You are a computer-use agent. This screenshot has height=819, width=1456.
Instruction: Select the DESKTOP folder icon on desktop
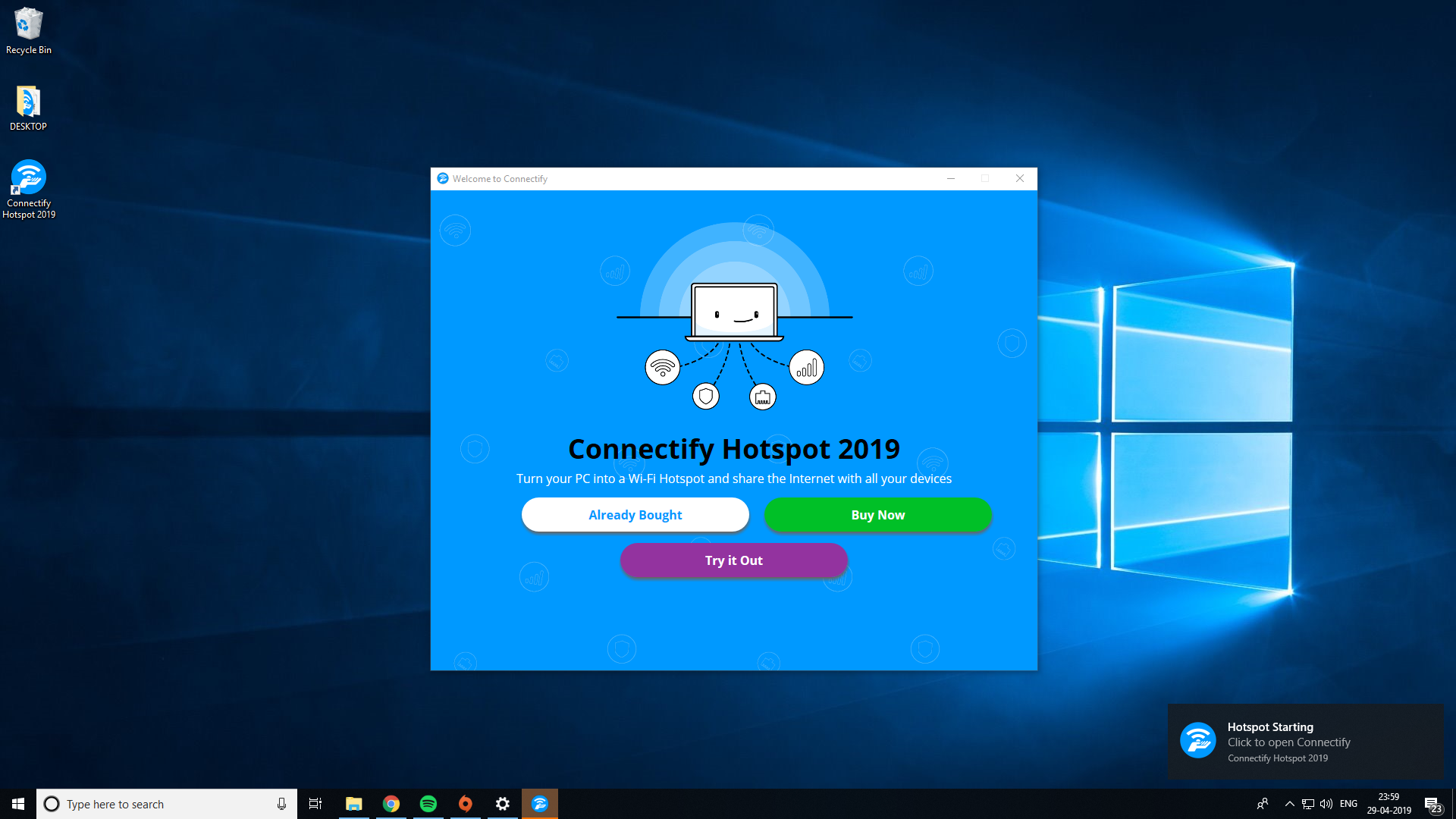(x=28, y=108)
